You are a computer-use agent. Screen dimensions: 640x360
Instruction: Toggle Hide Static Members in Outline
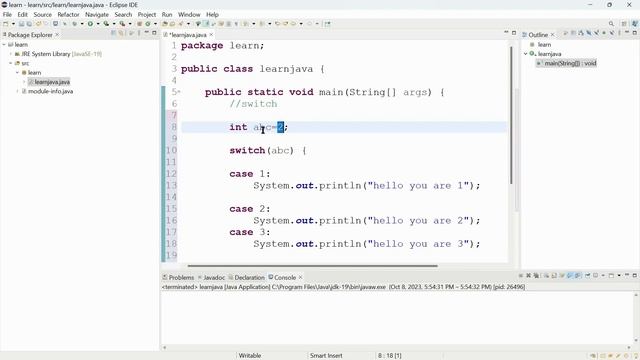(596, 33)
